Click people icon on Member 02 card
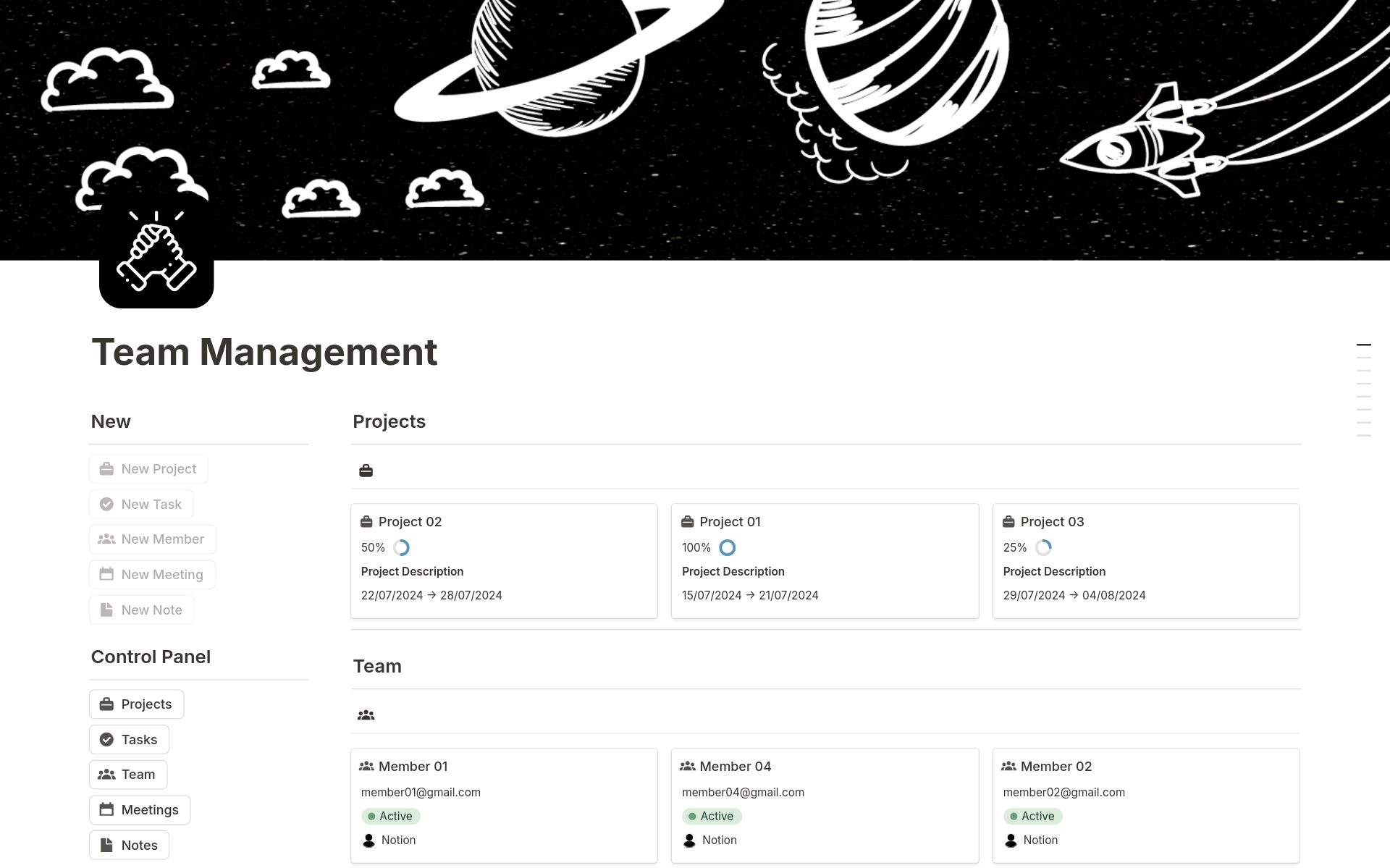The height and width of the screenshot is (868, 1390). (x=1008, y=766)
